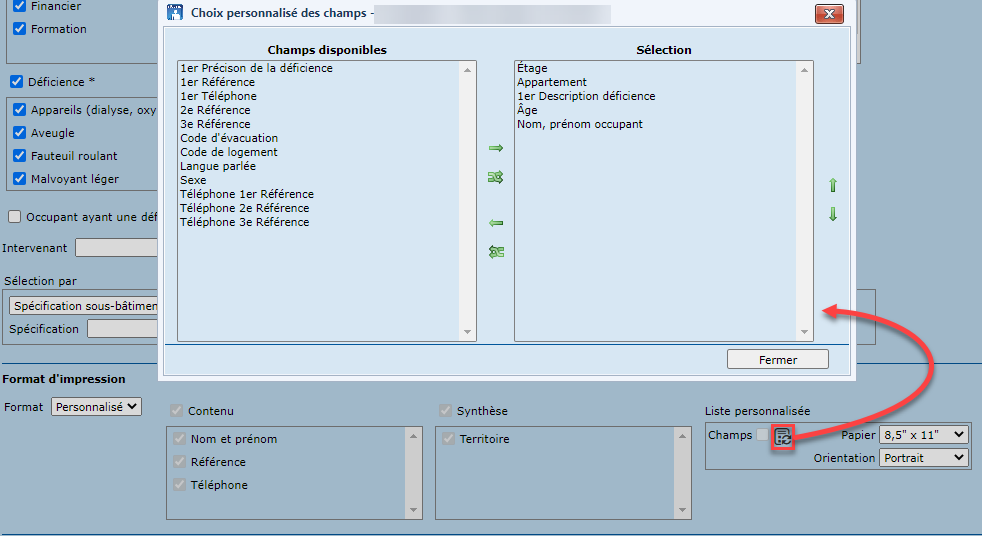Click the Champs disponibles list scrollbar down arrow
Viewport: 982px width, 536px height.
click(x=467, y=333)
